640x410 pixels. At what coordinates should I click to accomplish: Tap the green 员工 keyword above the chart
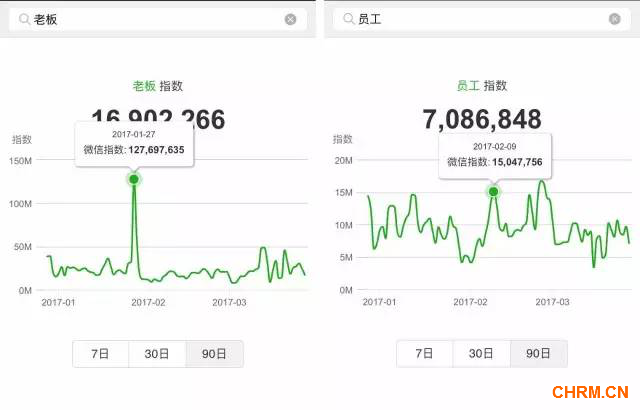(x=468, y=86)
